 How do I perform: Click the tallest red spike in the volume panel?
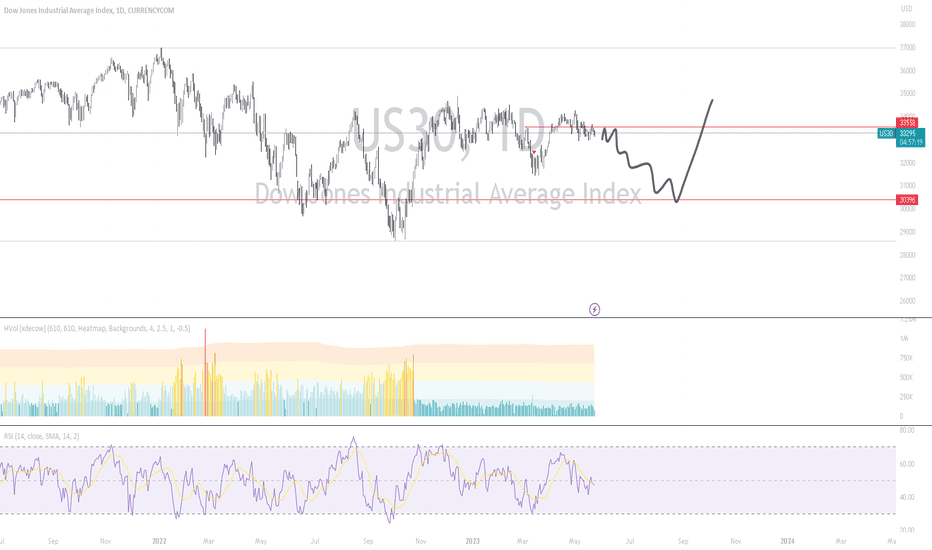pos(205,372)
